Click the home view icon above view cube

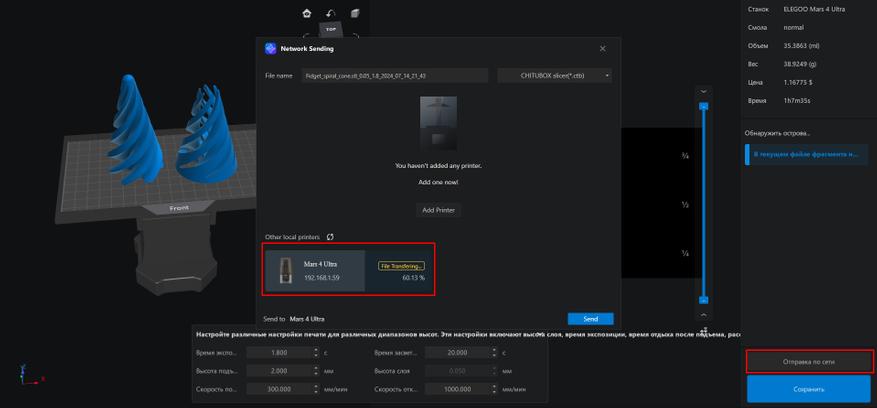coord(306,13)
